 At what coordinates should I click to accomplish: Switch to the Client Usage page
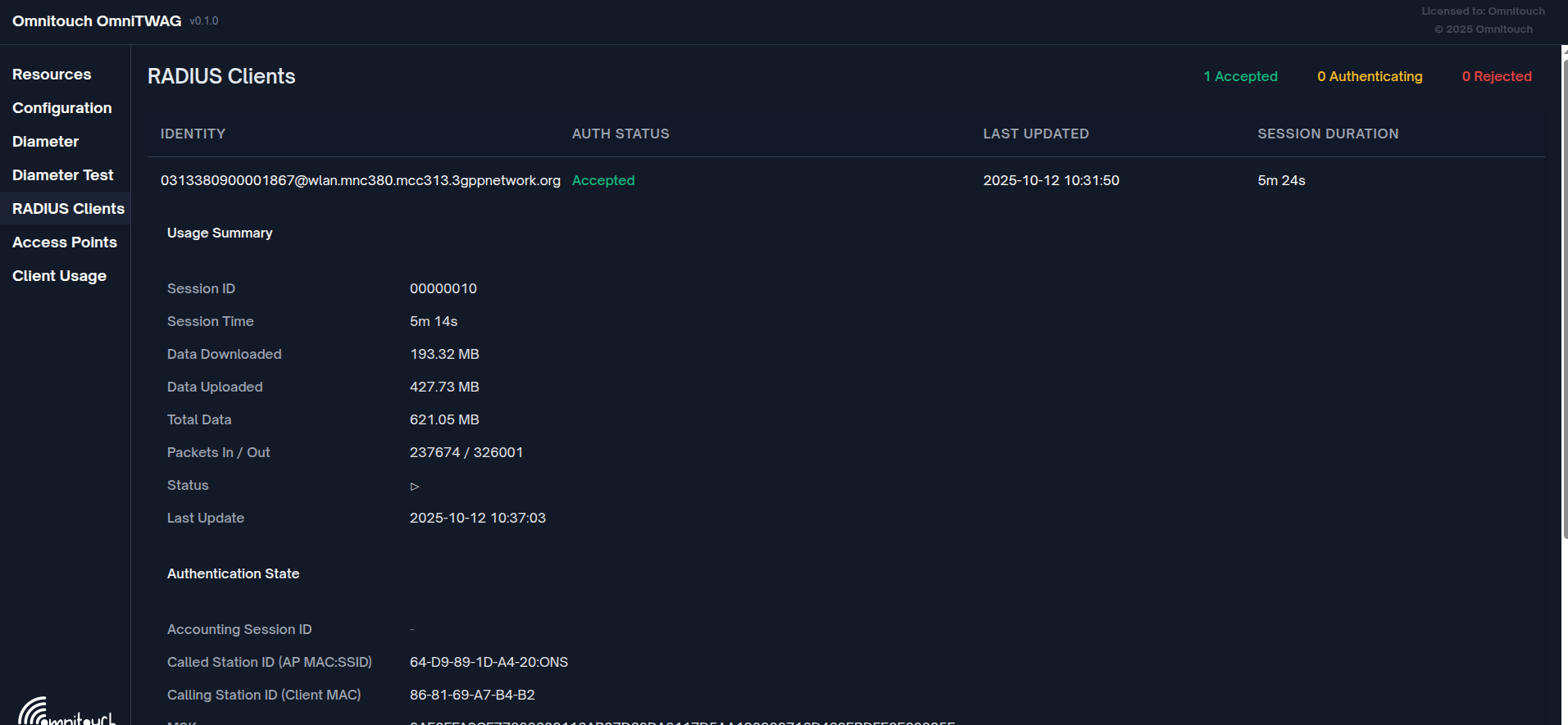(x=59, y=276)
